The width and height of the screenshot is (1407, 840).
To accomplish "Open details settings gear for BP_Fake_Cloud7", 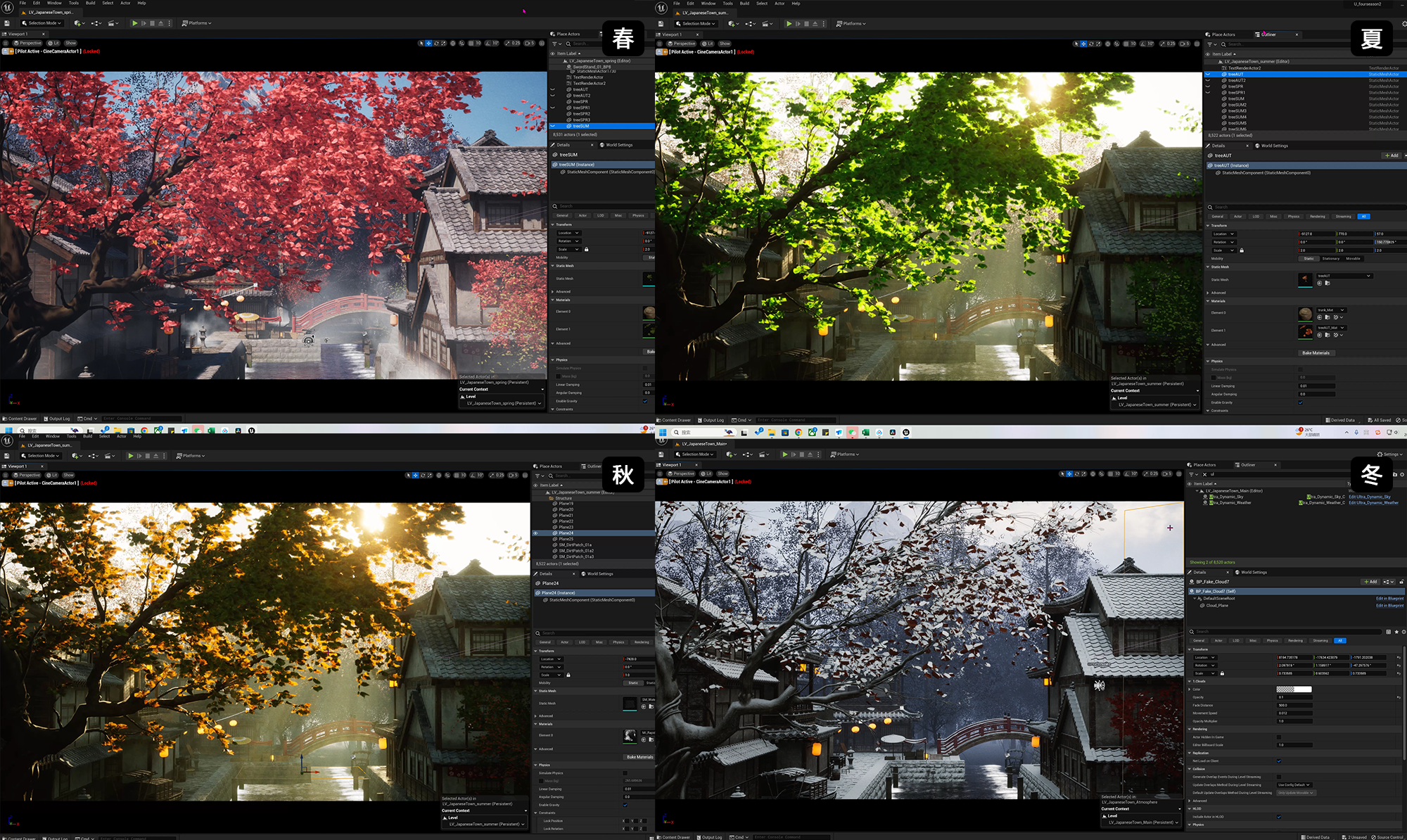I will (x=1403, y=632).
